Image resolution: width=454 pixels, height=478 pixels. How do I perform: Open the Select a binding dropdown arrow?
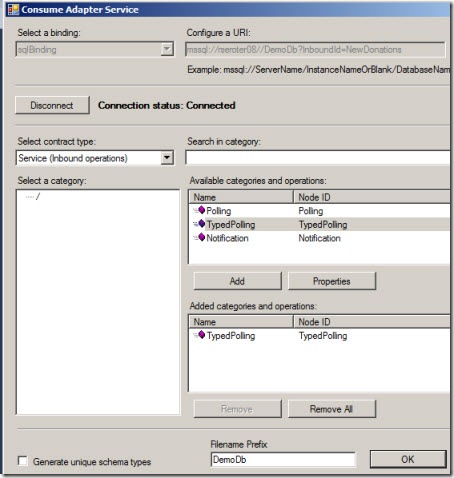tap(167, 49)
